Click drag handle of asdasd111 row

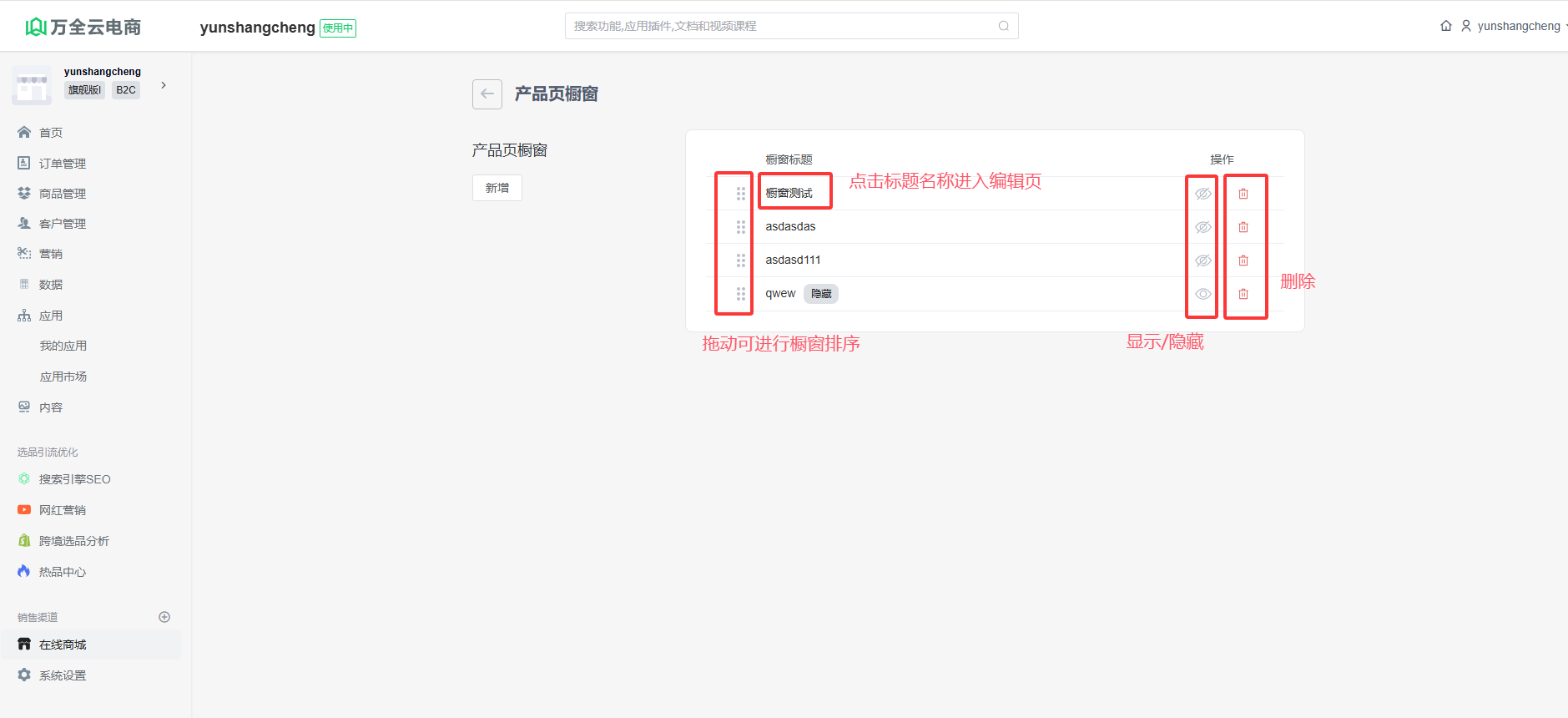point(740,260)
